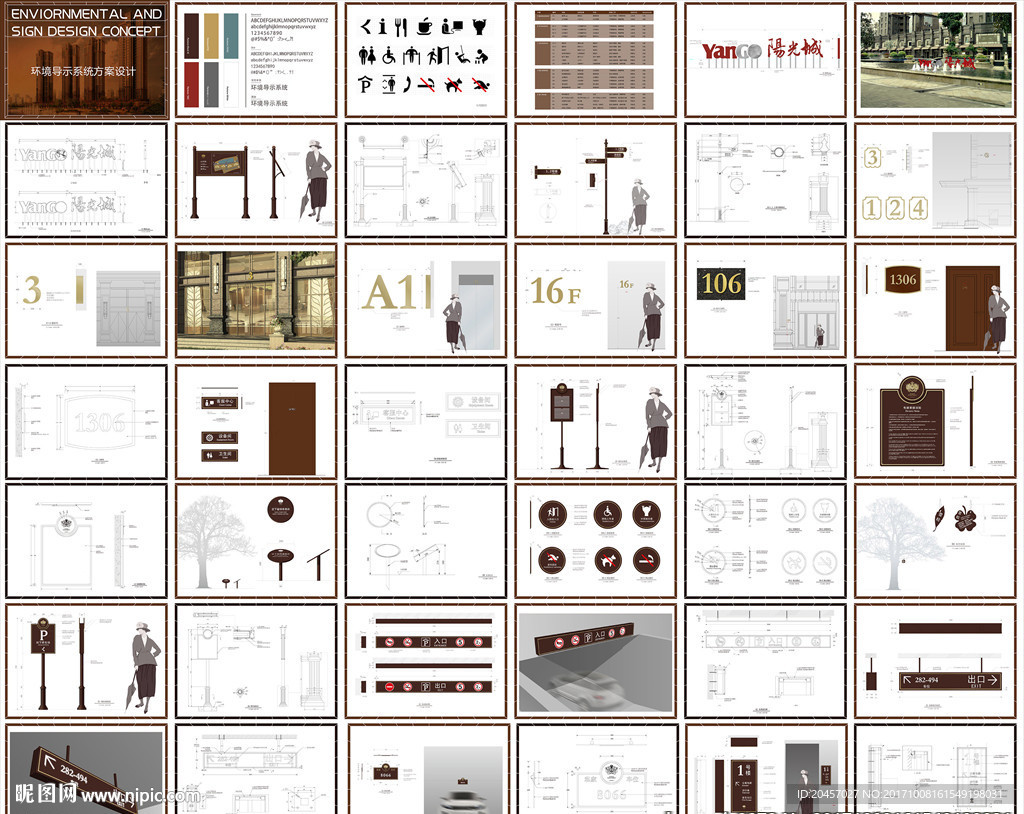Open the fountain plaza photo thumbnail

pyautogui.click(x=935, y=60)
